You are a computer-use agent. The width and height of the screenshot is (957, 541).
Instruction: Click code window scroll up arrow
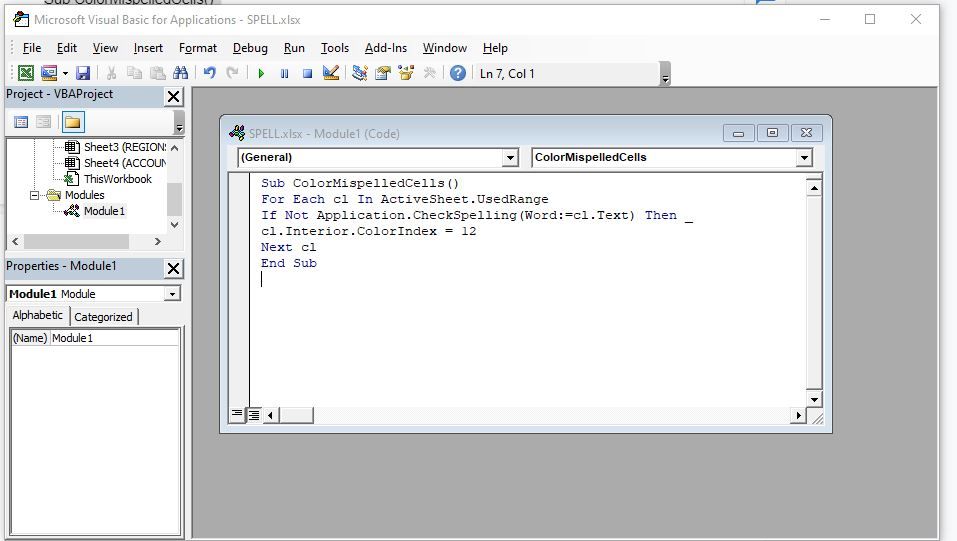(814, 188)
